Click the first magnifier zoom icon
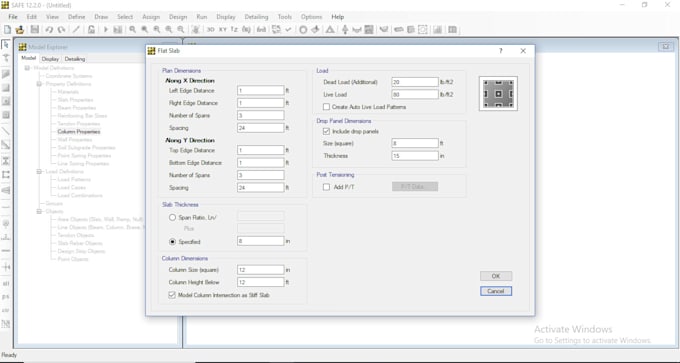The width and height of the screenshot is (680, 363). [132, 29]
